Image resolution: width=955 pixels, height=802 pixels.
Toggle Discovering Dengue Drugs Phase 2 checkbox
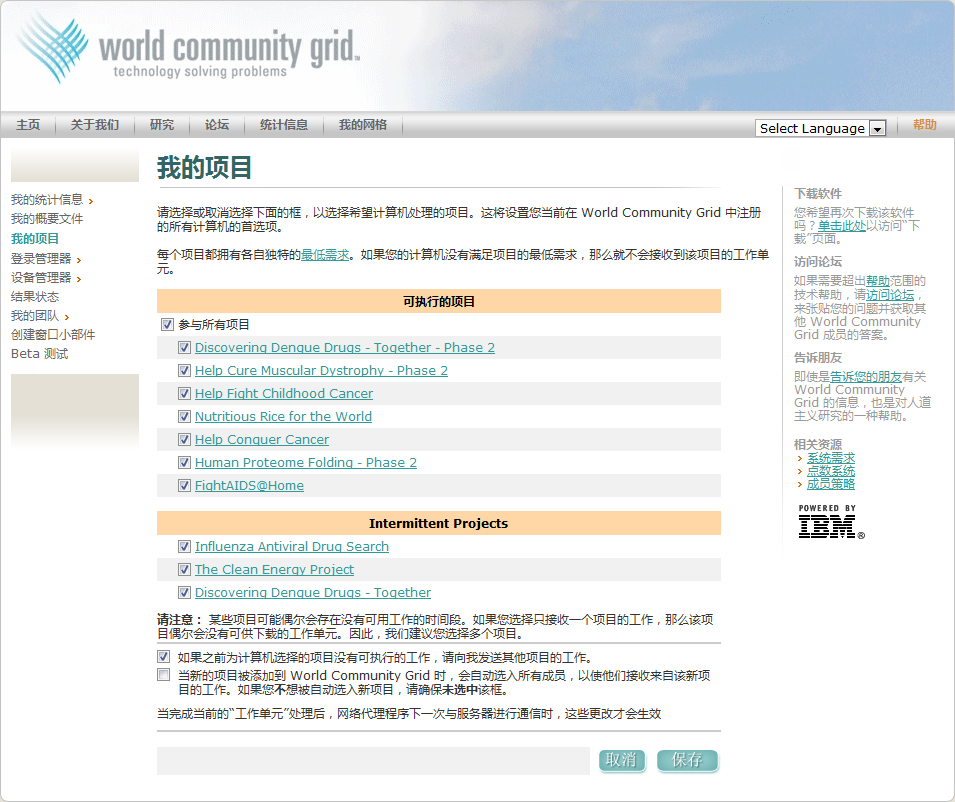click(184, 348)
